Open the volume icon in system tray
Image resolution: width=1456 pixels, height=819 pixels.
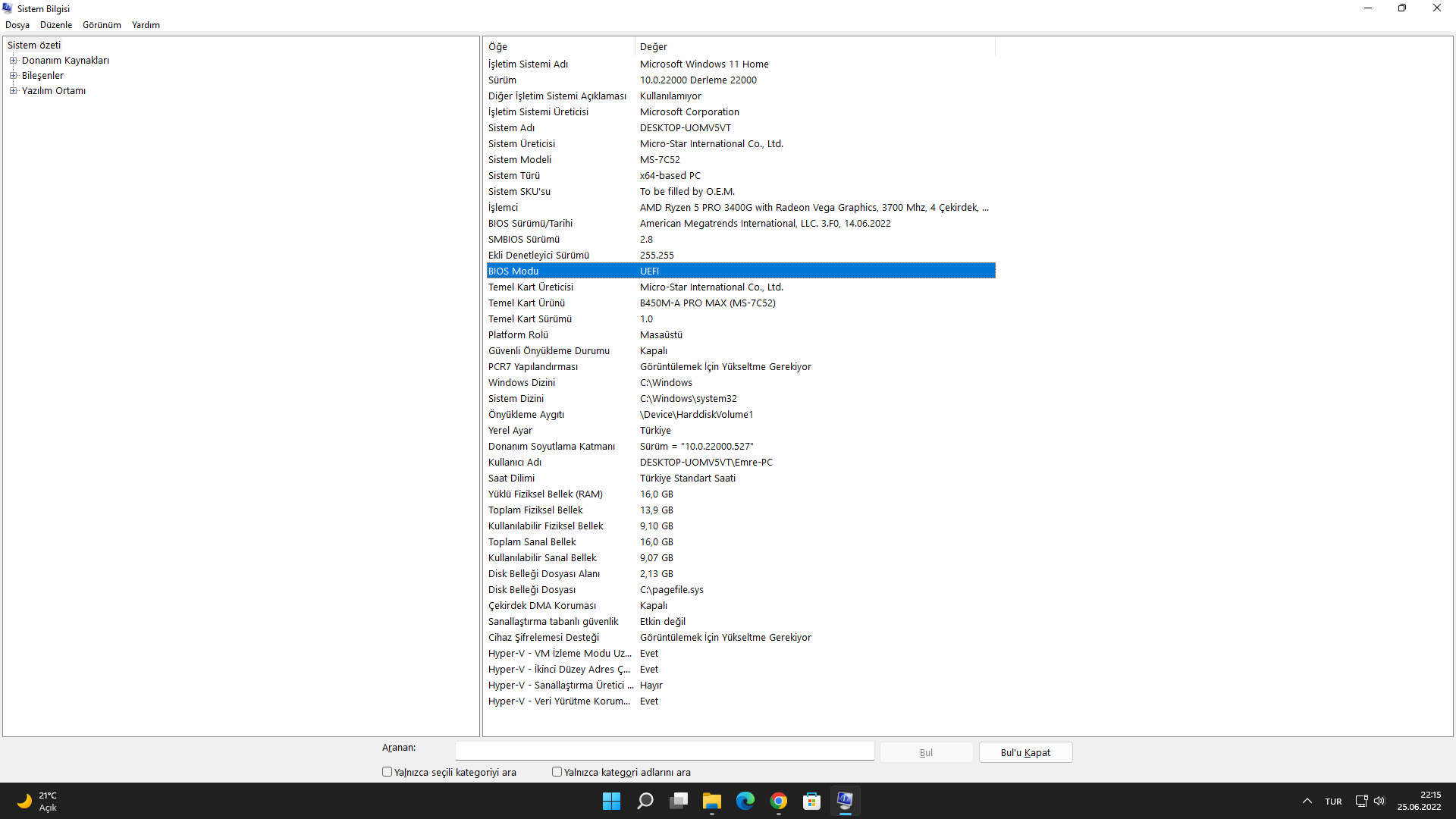1379,801
